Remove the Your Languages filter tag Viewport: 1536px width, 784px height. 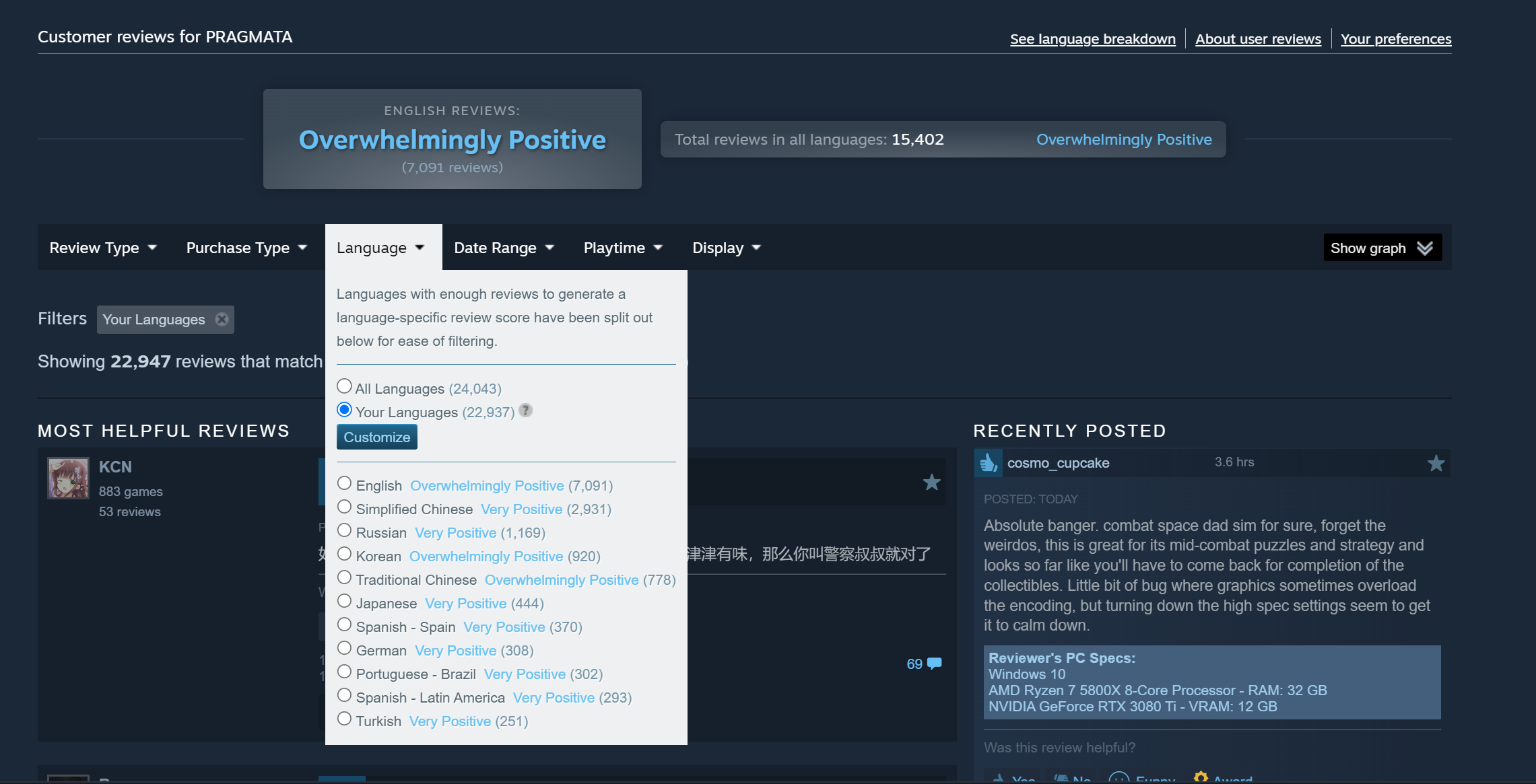pos(222,320)
